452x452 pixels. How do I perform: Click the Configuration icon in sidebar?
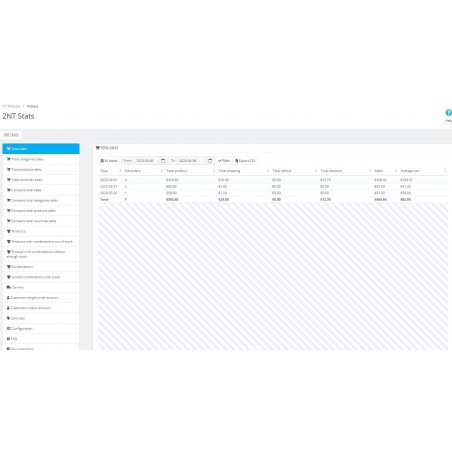point(9,328)
